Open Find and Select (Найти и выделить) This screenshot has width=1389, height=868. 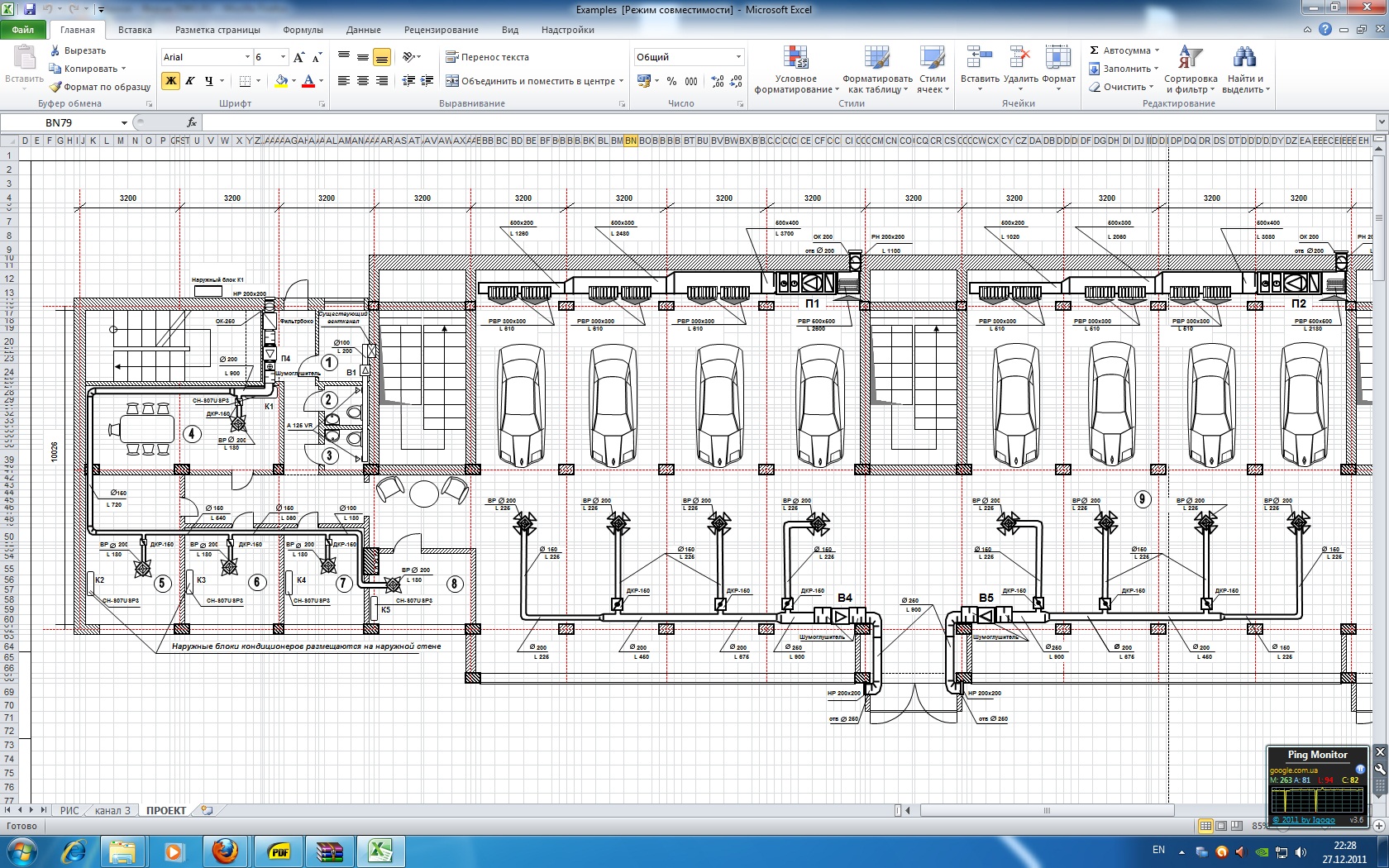pos(1245,69)
